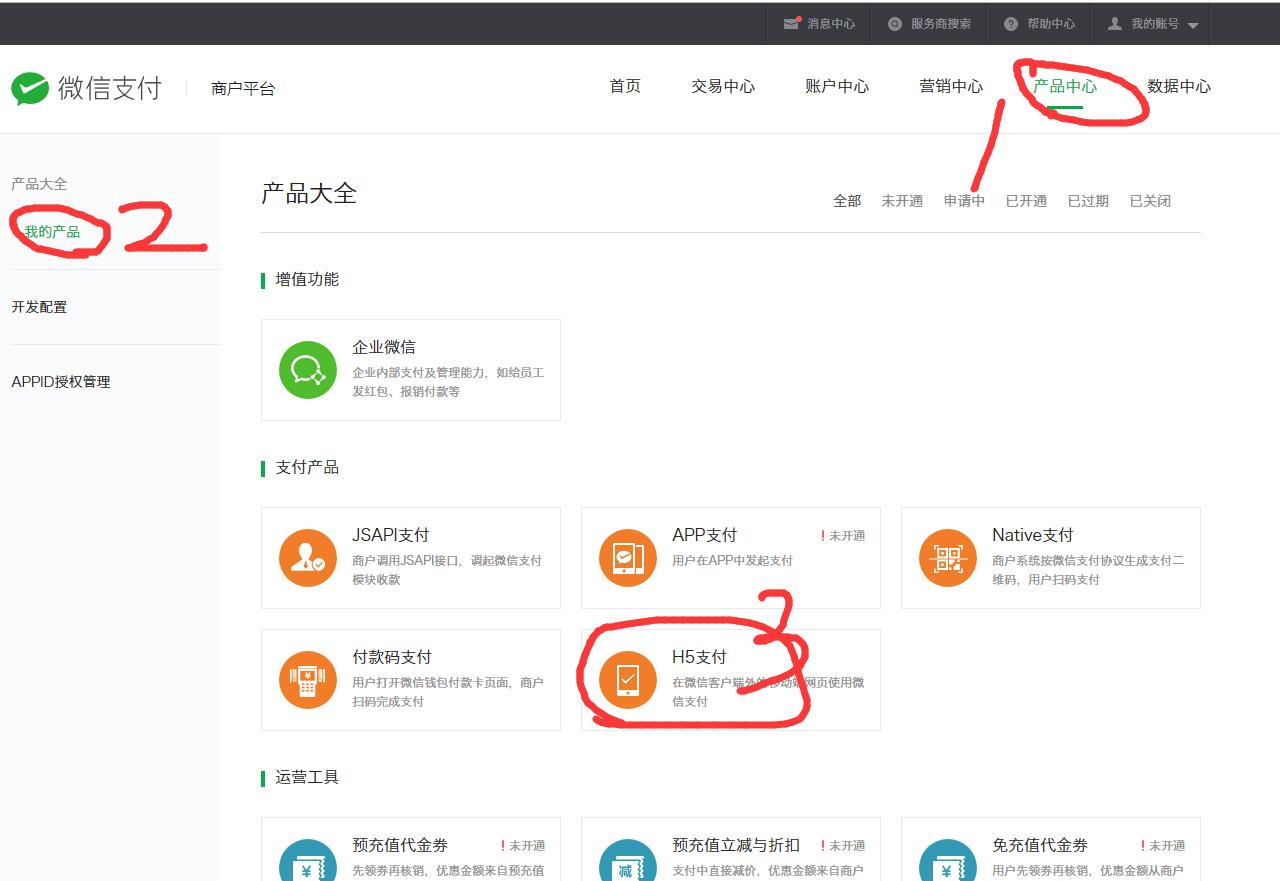Open the 预充值立减与折扣 product title
Screen dimensions: 1280x881
[736, 845]
